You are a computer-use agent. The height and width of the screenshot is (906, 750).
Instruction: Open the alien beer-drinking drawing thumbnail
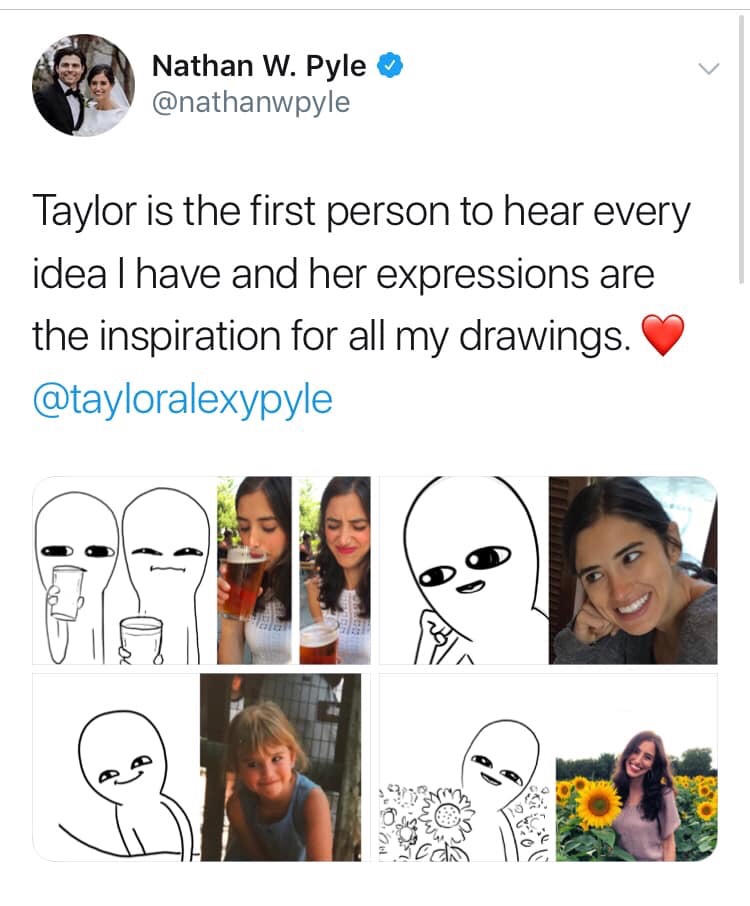coord(124,570)
